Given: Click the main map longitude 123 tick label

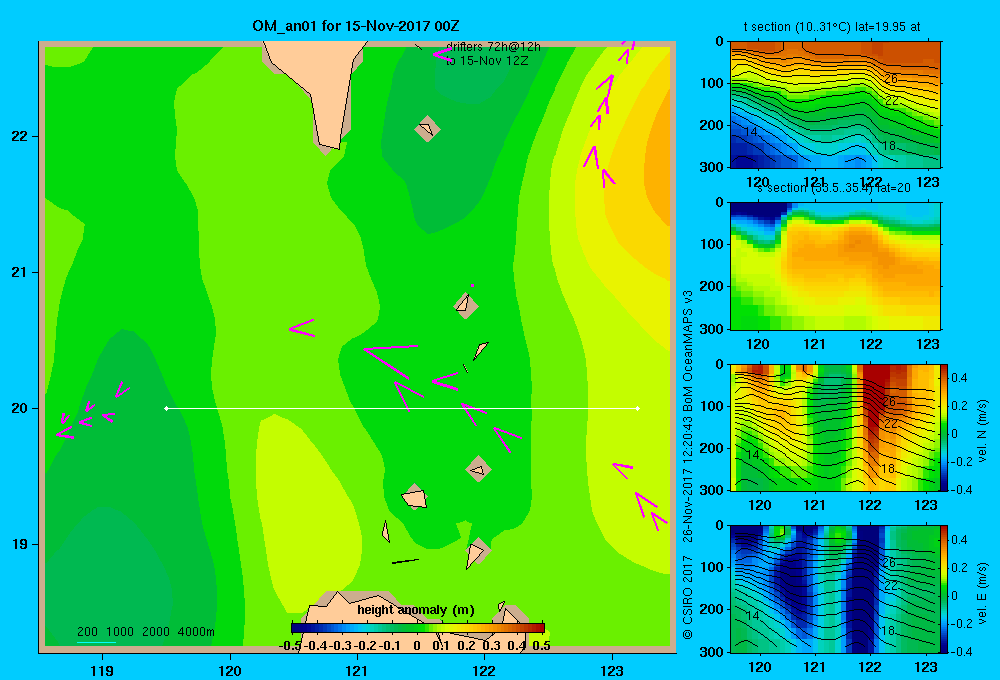Looking at the screenshot, I should coord(612,671).
